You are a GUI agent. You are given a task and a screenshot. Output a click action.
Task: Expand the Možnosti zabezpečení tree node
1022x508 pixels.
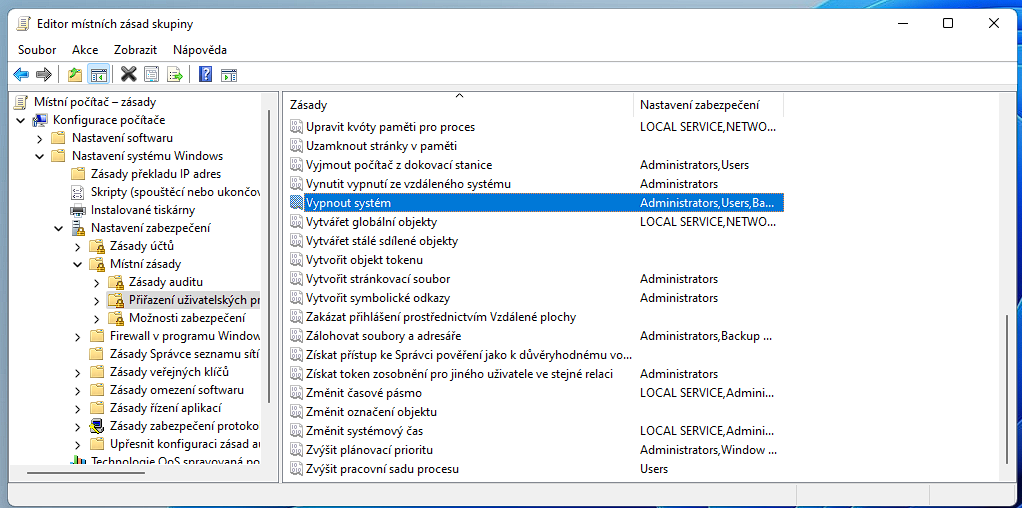tap(97, 318)
